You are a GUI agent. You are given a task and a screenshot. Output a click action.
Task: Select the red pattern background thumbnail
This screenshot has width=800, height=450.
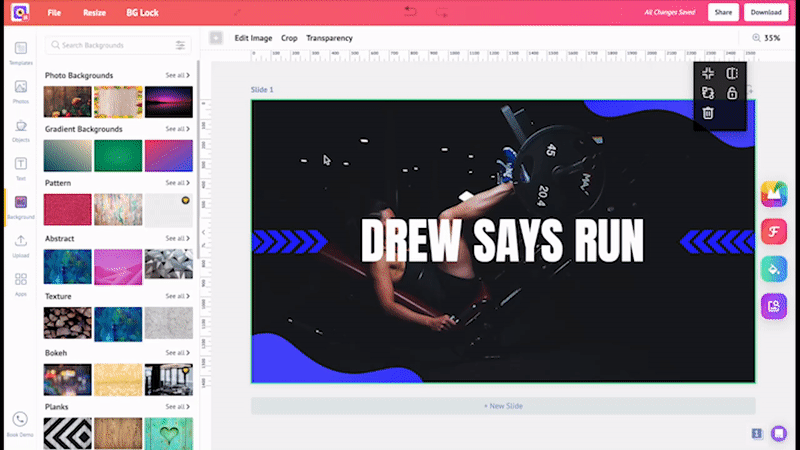pyautogui.click(x=67, y=210)
